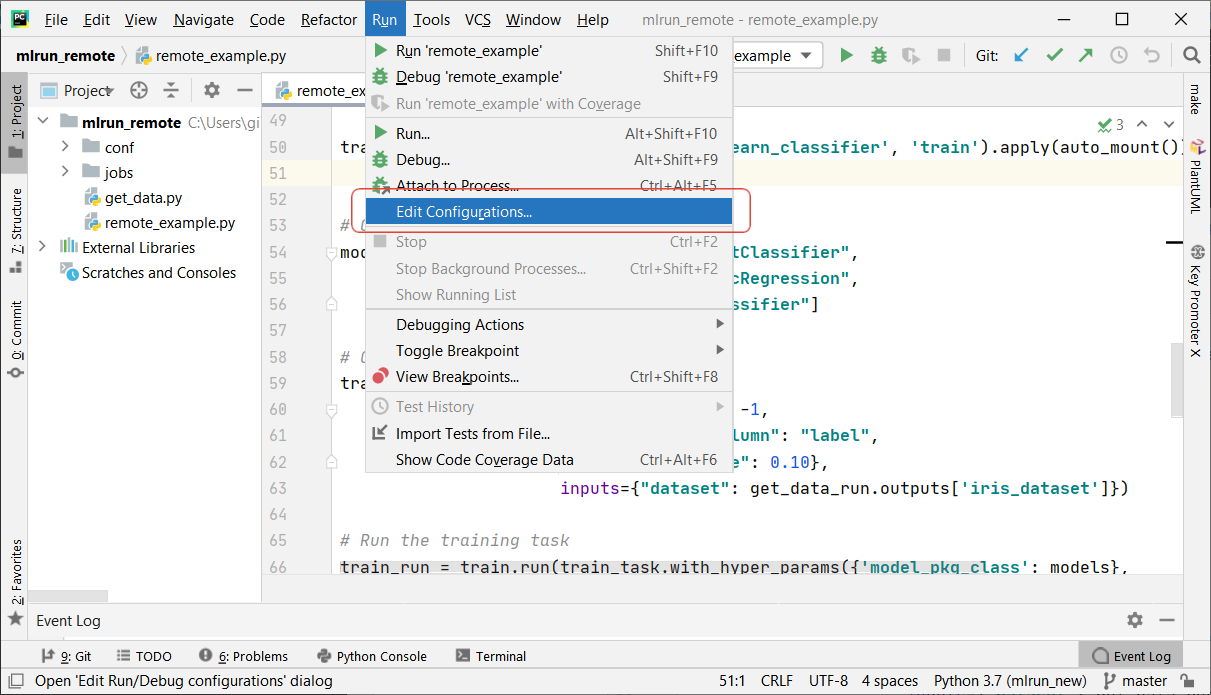Click the locate file target icon
The image size is (1211, 695).
[x=139, y=90]
